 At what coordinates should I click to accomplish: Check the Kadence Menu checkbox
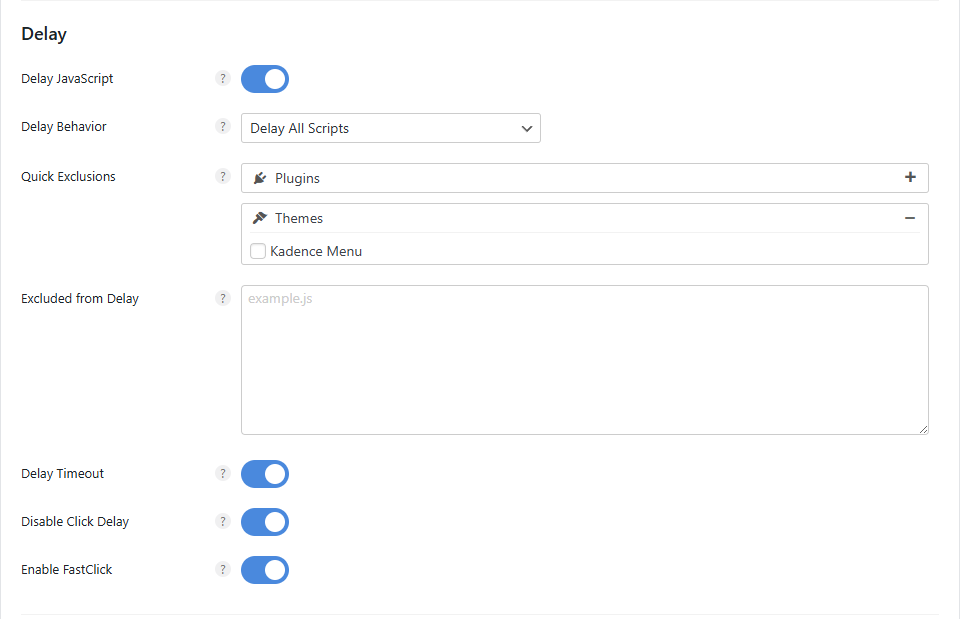(258, 252)
